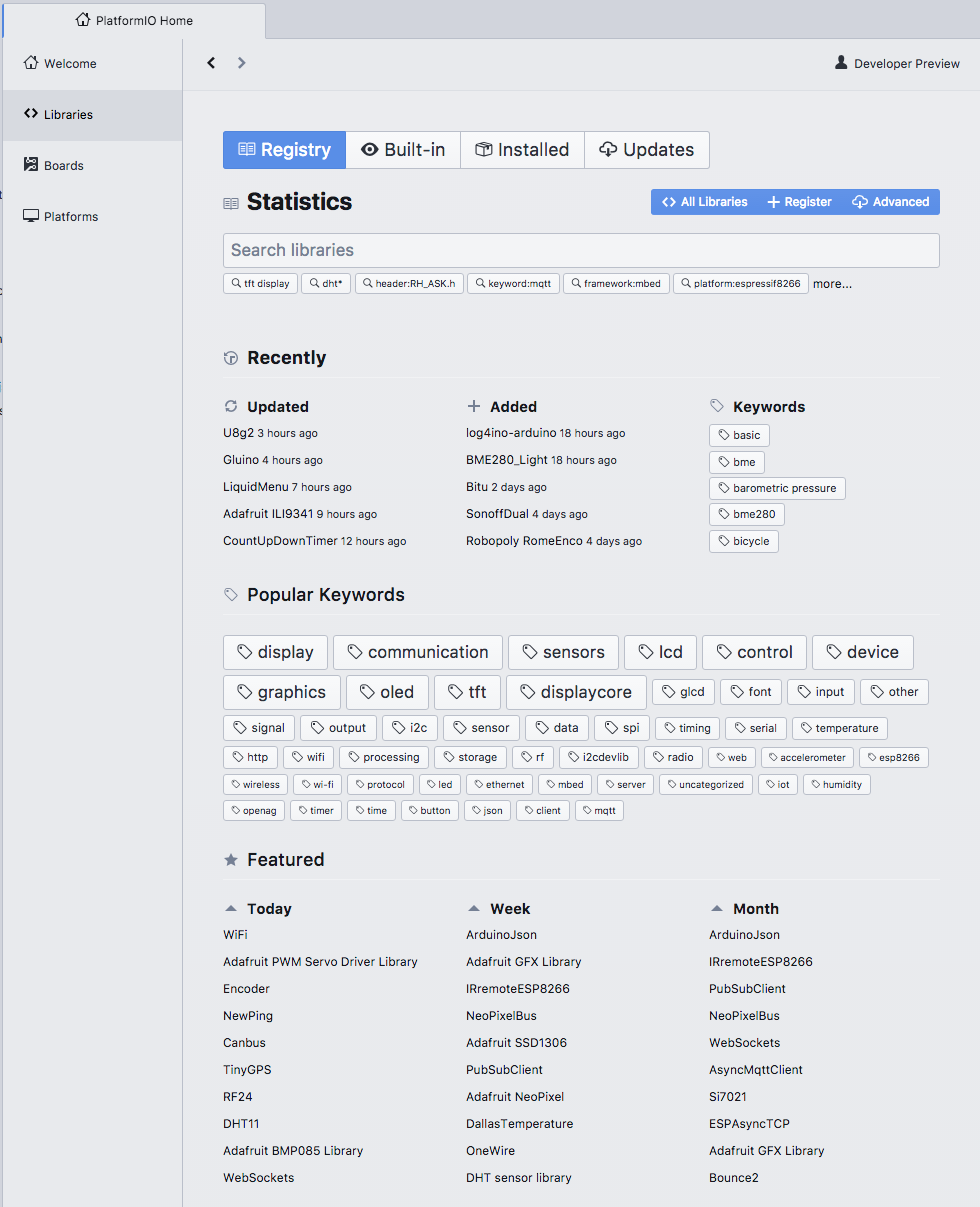Filter by the 'graphics' keyword
Screen dimensions: 980x1207
pyautogui.click(x=282, y=692)
